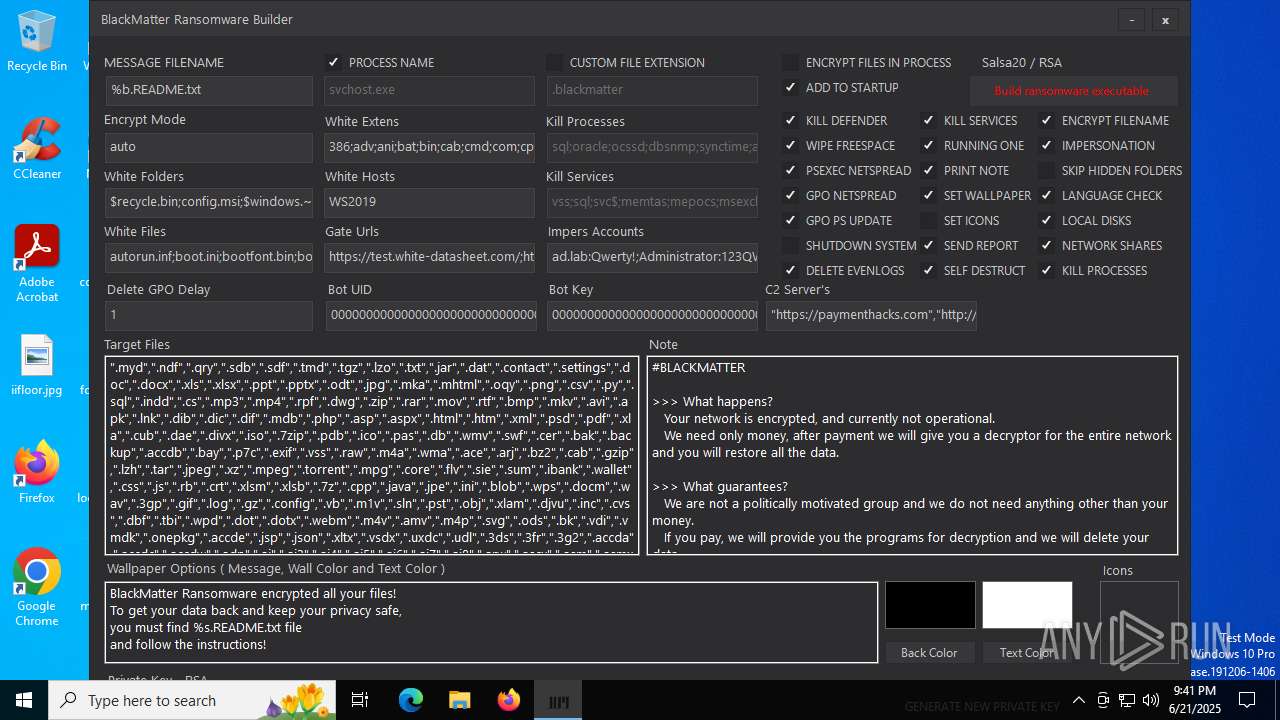This screenshot has height=720, width=1280.
Task: Toggle the NETWORK SHARES checkbox
Action: (1047, 245)
